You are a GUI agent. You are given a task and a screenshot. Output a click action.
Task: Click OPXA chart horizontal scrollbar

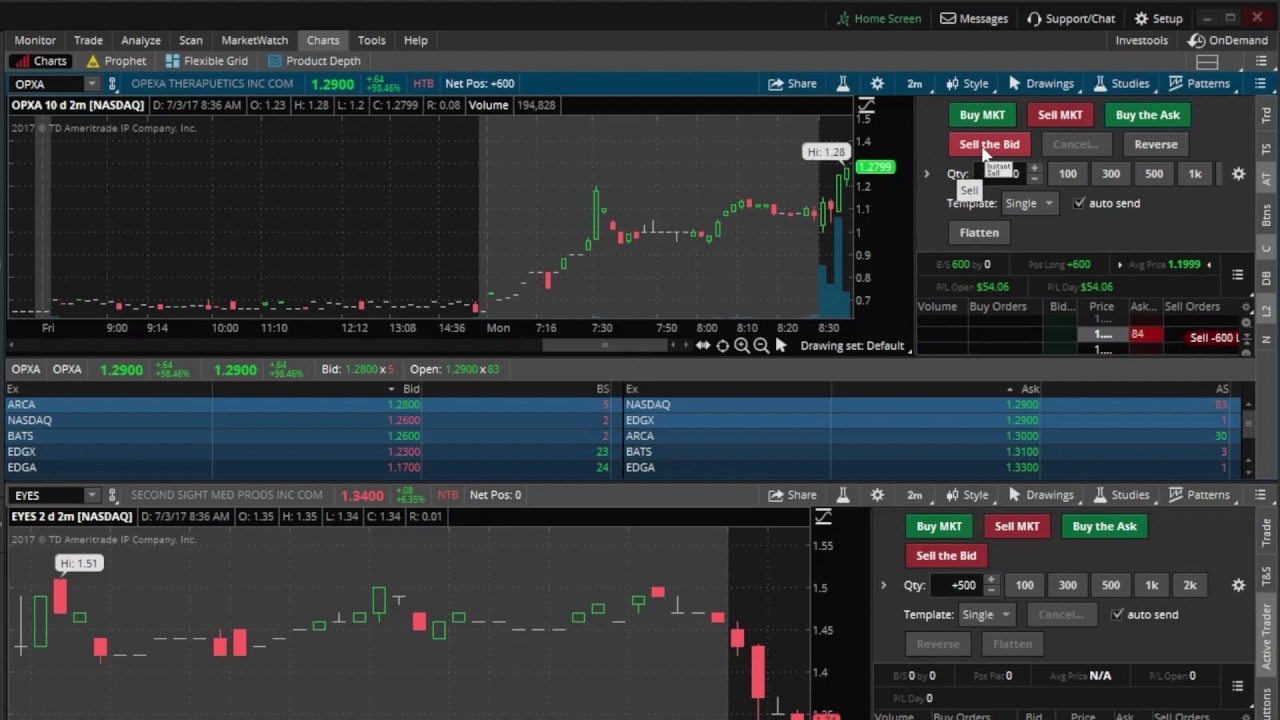pos(603,345)
